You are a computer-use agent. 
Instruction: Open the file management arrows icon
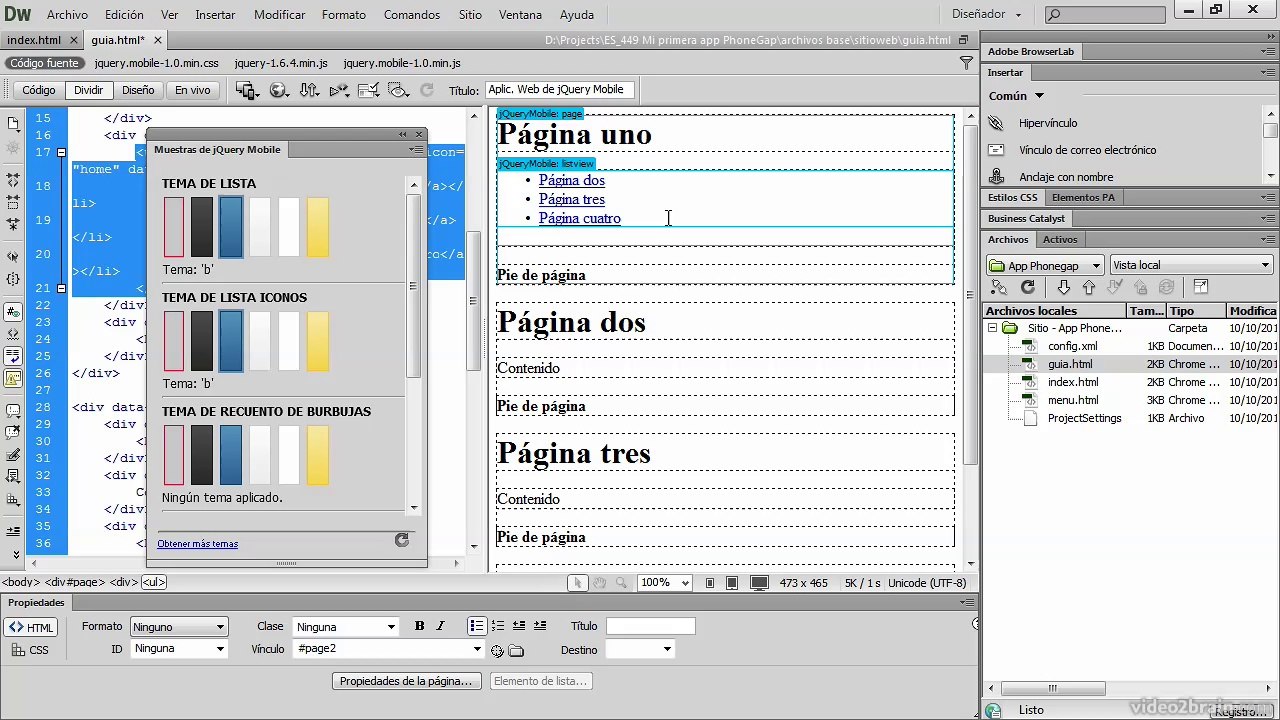[x=309, y=90]
